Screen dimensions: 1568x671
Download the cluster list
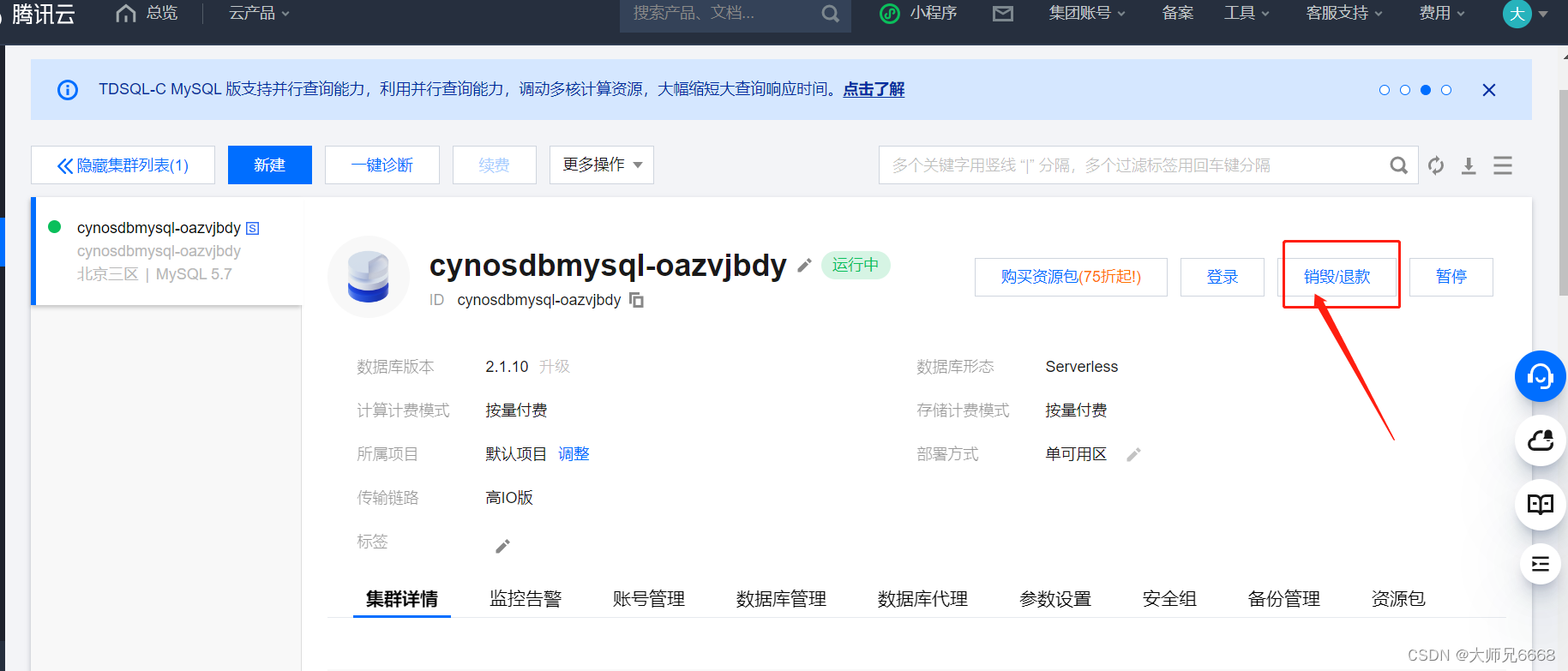coord(1469,165)
